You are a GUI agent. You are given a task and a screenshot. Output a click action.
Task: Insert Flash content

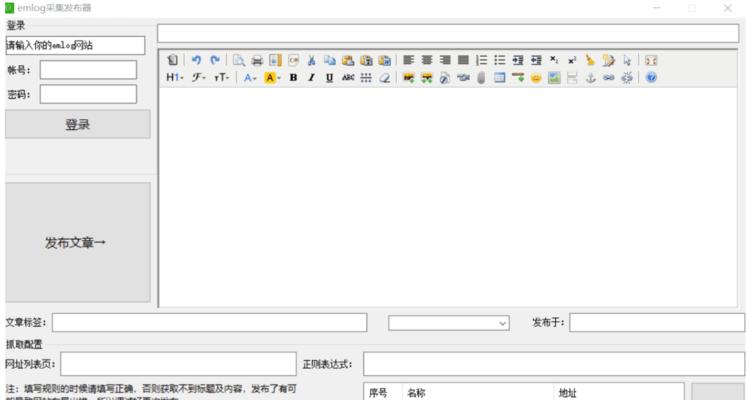445,77
